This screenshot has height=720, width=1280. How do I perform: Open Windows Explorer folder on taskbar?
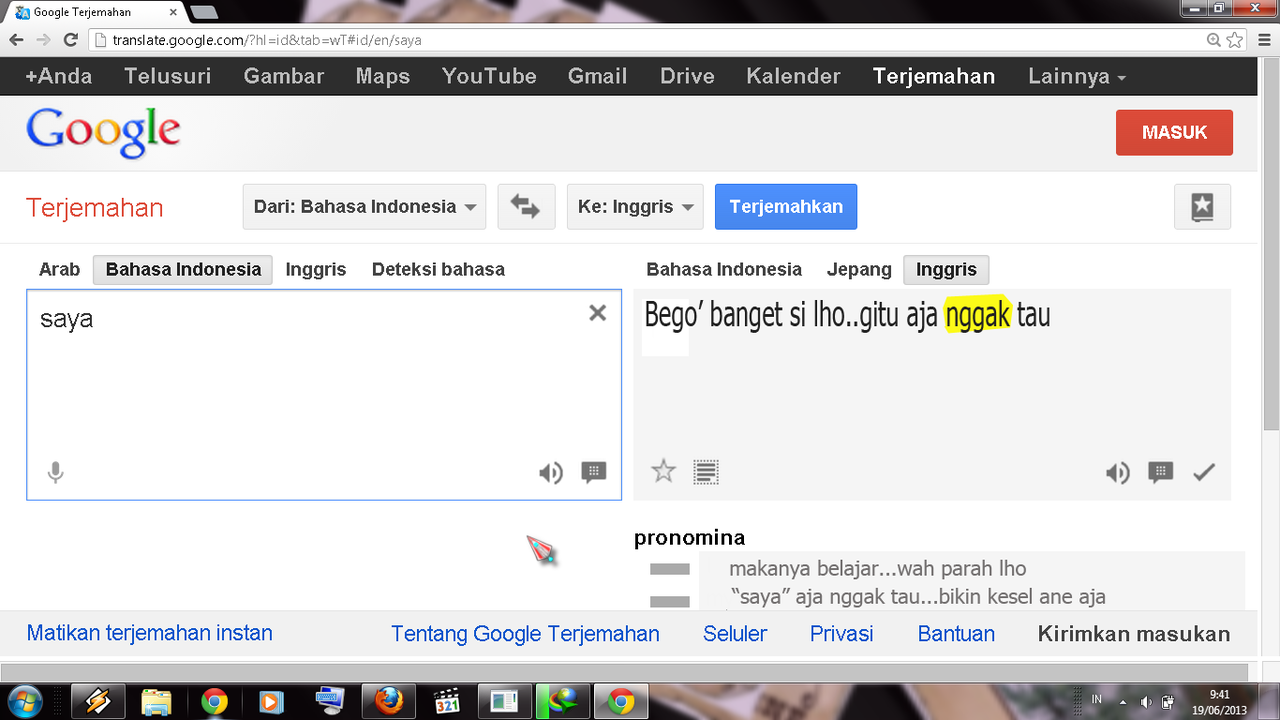pos(156,701)
